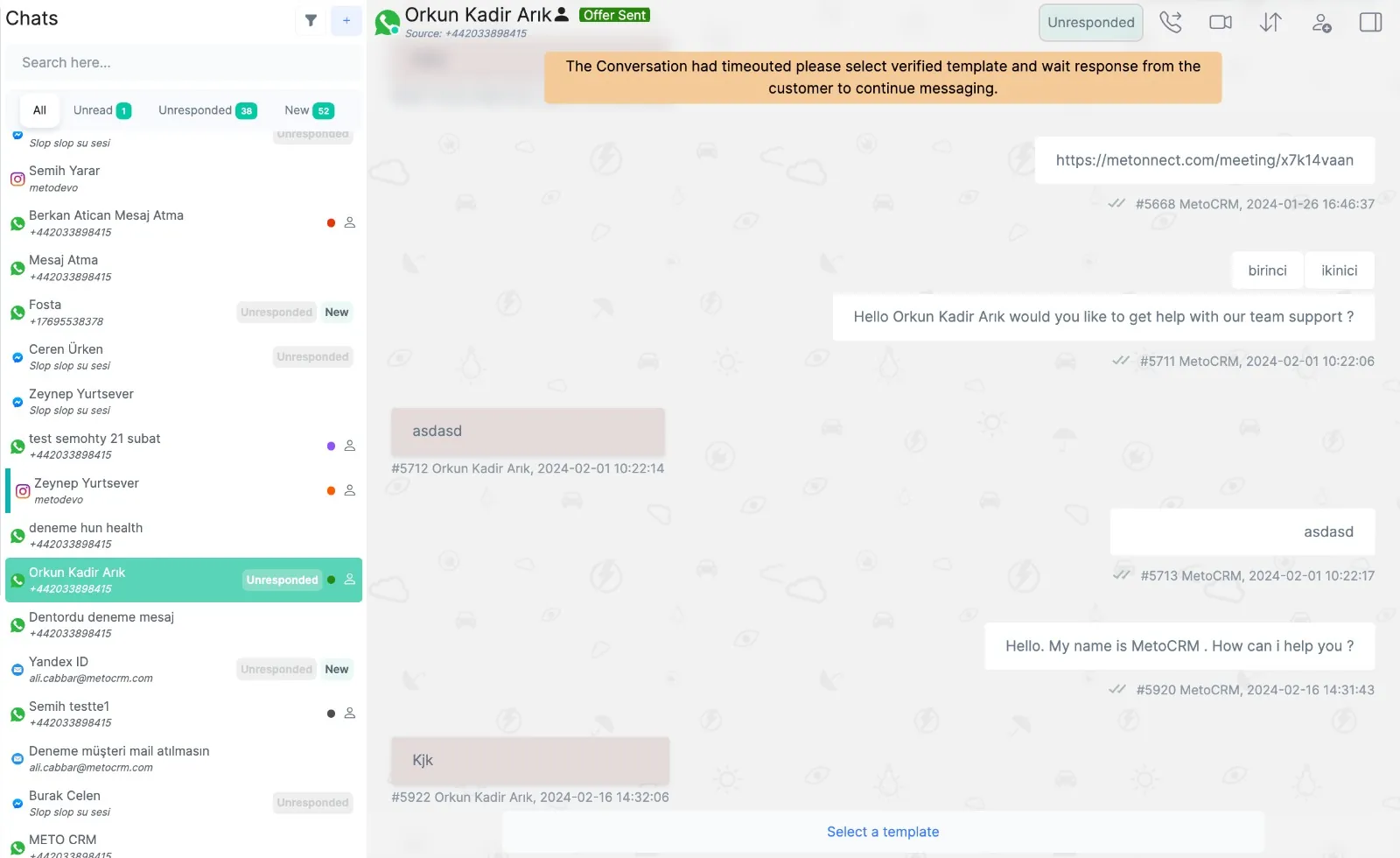Switch to the Unread tab
Image resolution: width=1400 pixels, height=858 pixels.
point(101,110)
